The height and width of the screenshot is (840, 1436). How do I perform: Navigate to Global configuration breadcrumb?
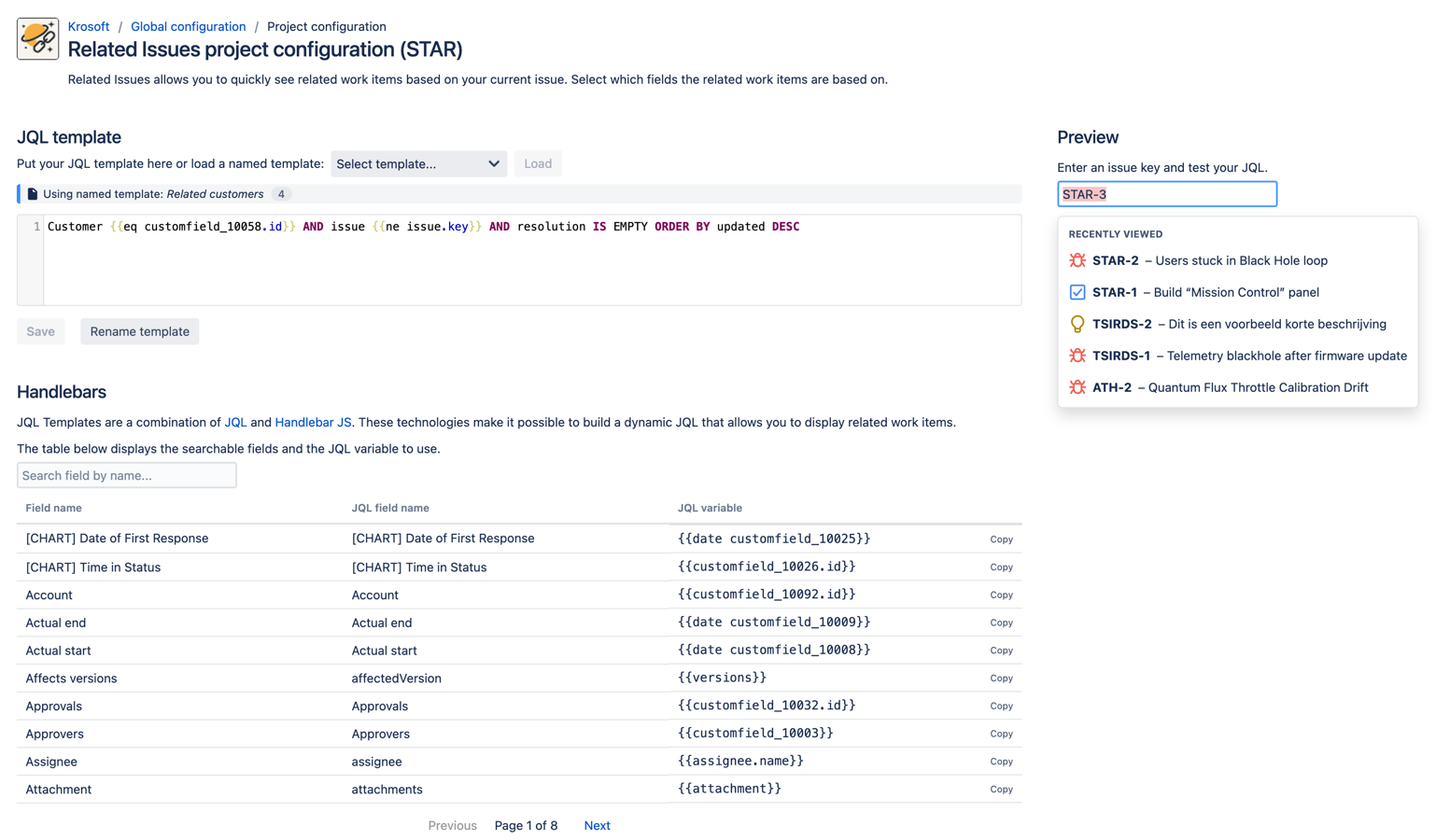coord(188,26)
